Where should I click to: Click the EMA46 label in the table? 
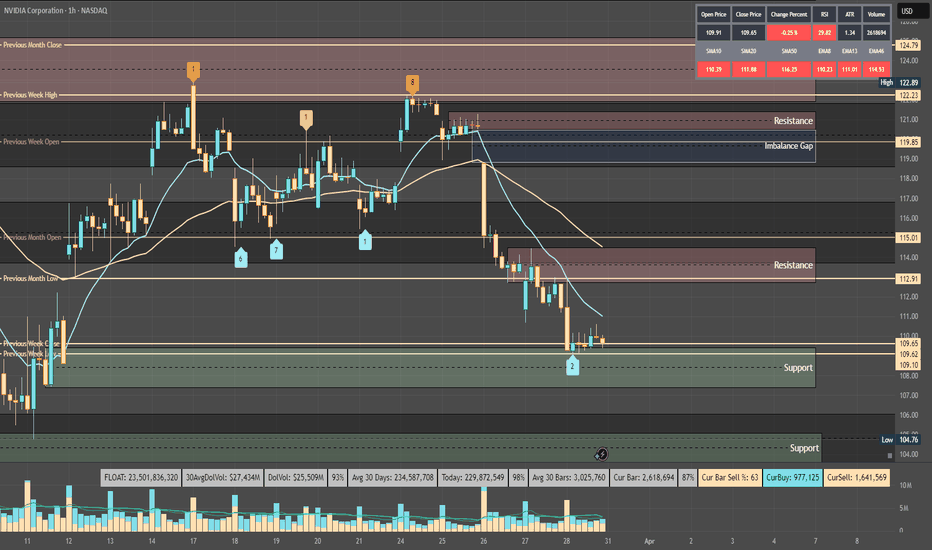point(876,51)
